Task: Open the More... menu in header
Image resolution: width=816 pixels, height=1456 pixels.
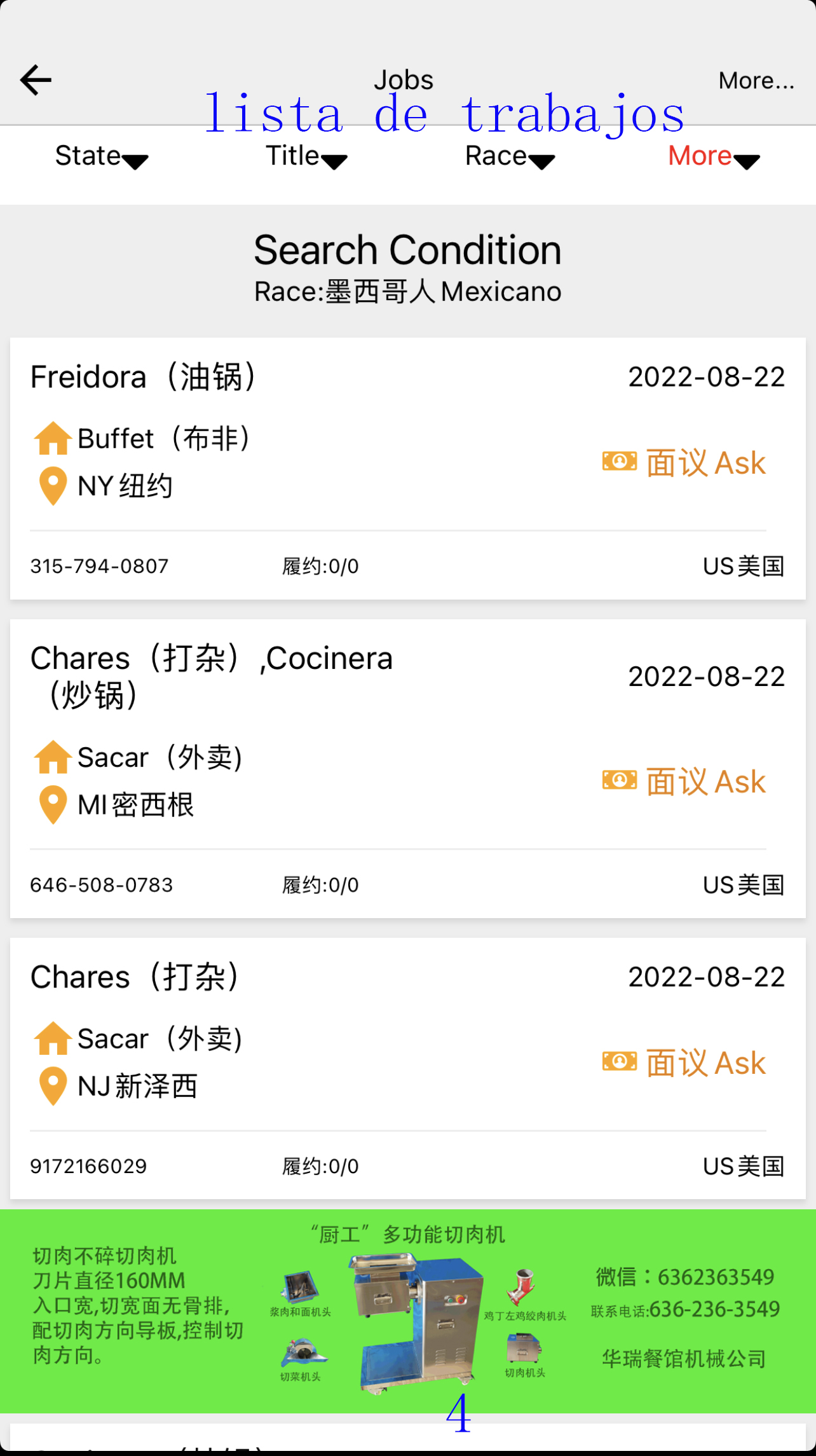Action: click(756, 81)
